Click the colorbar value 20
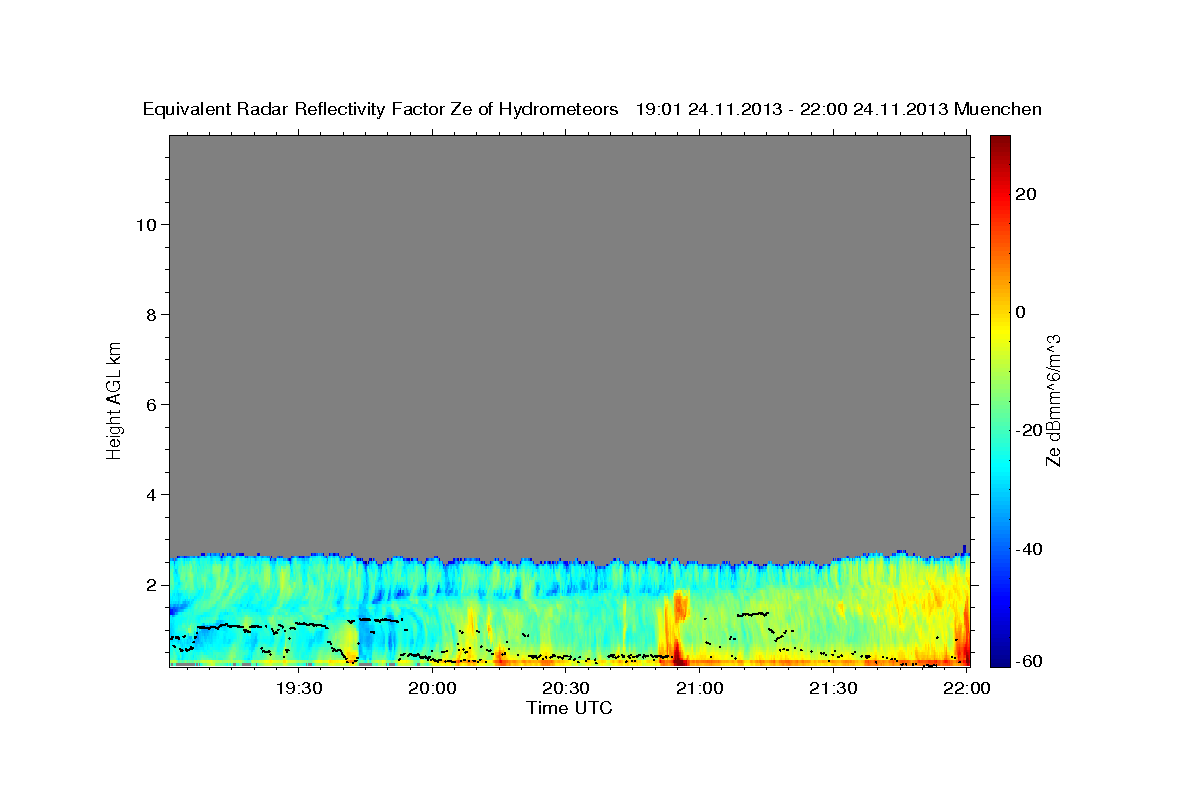Screen dimensions: 1200x800 click(1026, 194)
